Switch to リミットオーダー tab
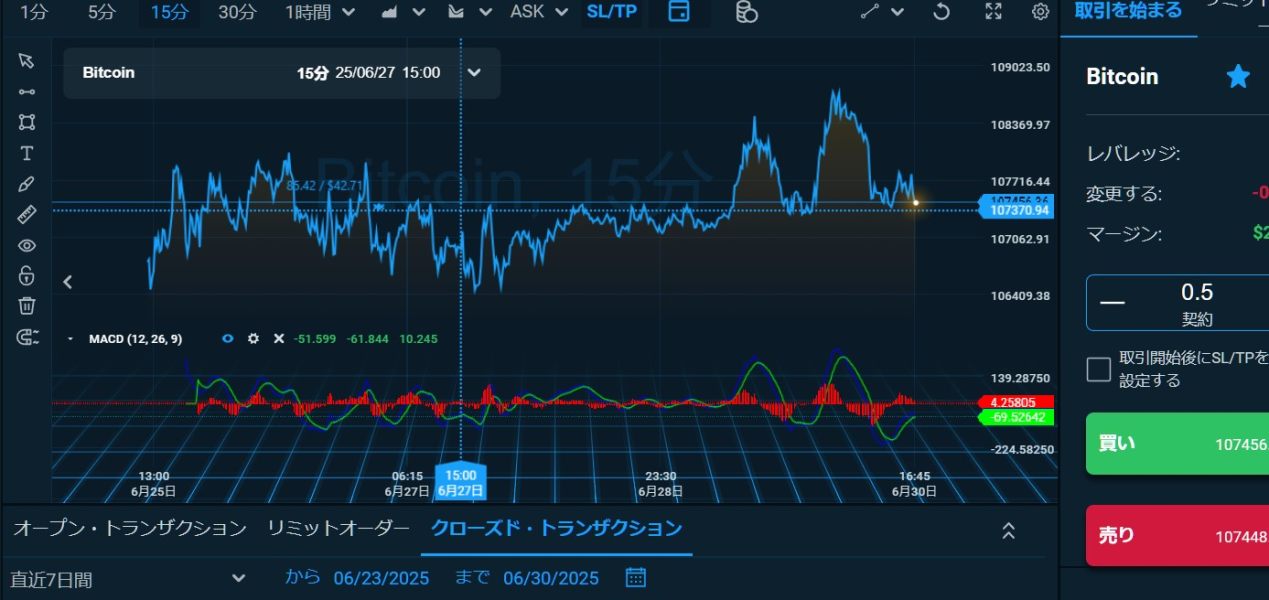The height and width of the screenshot is (600, 1269). pos(338,528)
